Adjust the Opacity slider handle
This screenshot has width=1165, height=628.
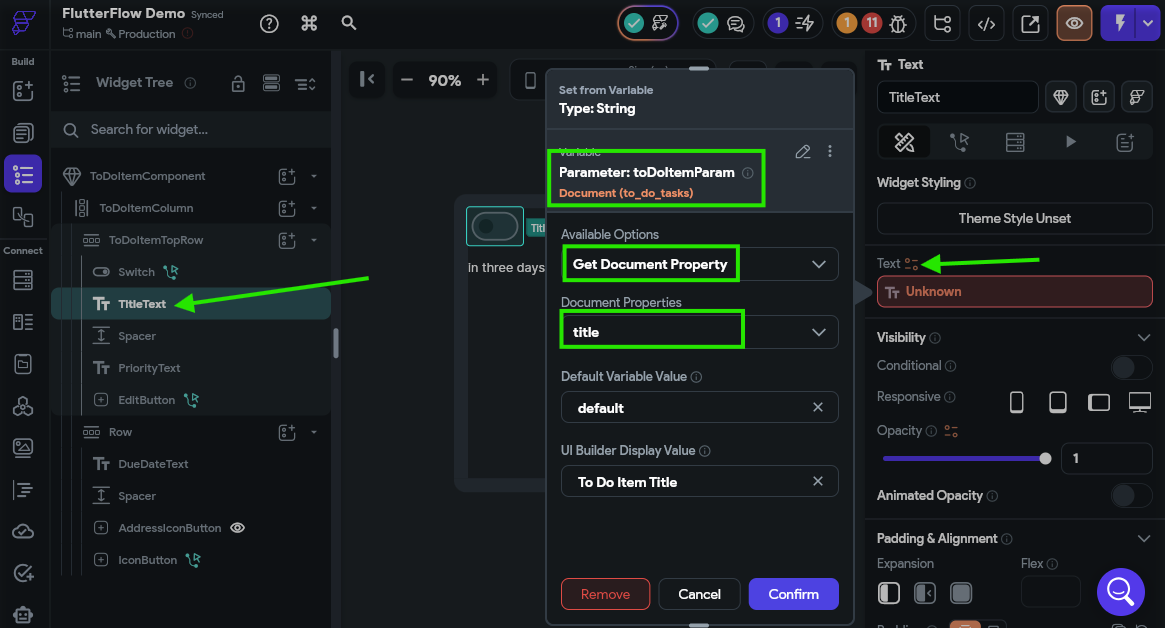click(x=1045, y=459)
